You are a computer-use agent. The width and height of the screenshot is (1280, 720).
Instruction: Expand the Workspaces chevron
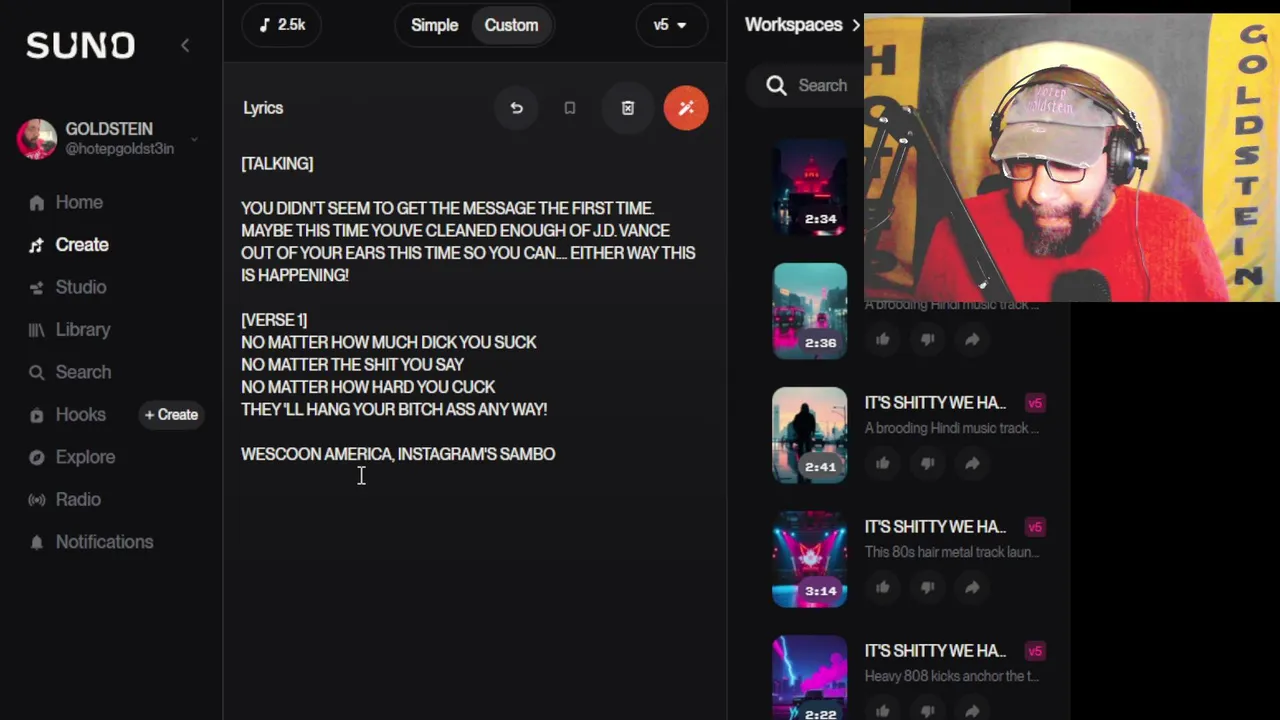tap(856, 25)
